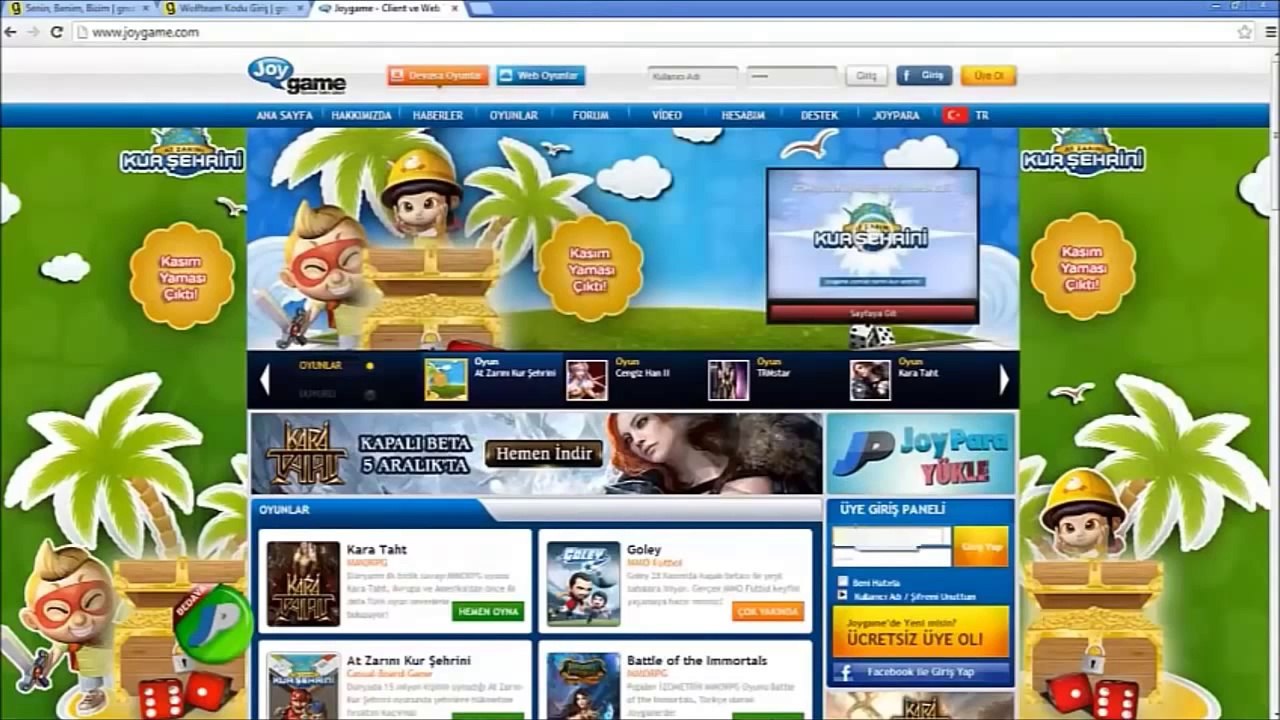
Task: Open the At Zarını Kur Şehrini title link
Action: point(409,661)
